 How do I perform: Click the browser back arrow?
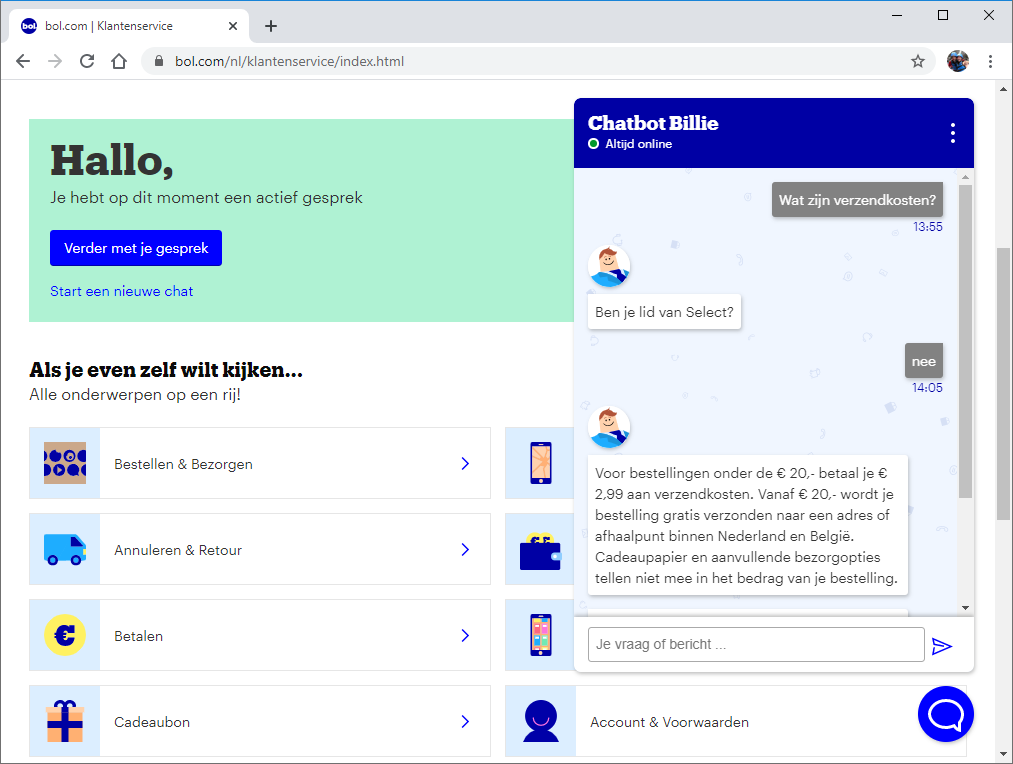(23, 61)
